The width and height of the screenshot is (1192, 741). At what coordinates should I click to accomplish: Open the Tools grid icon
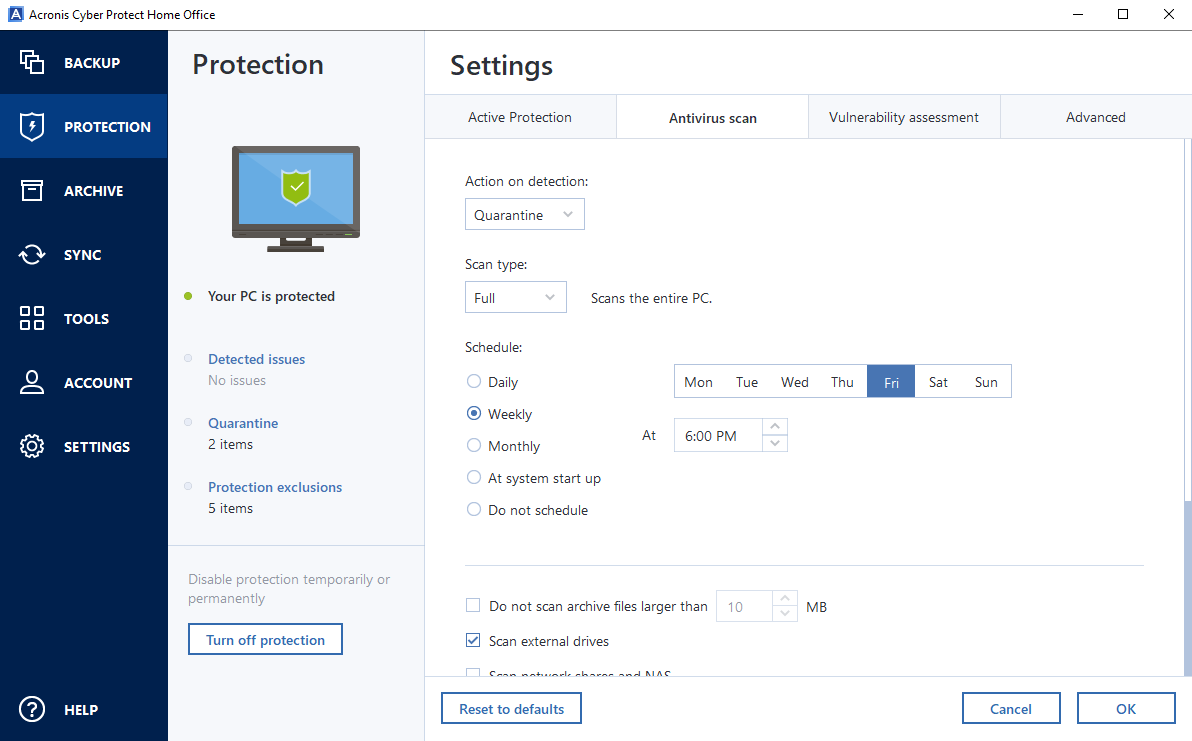[x=31, y=318]
